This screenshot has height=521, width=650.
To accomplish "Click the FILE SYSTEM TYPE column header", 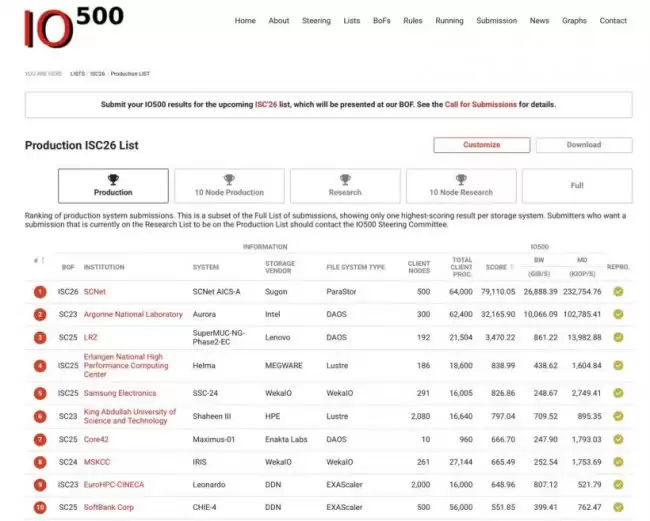I will [356, 267].
